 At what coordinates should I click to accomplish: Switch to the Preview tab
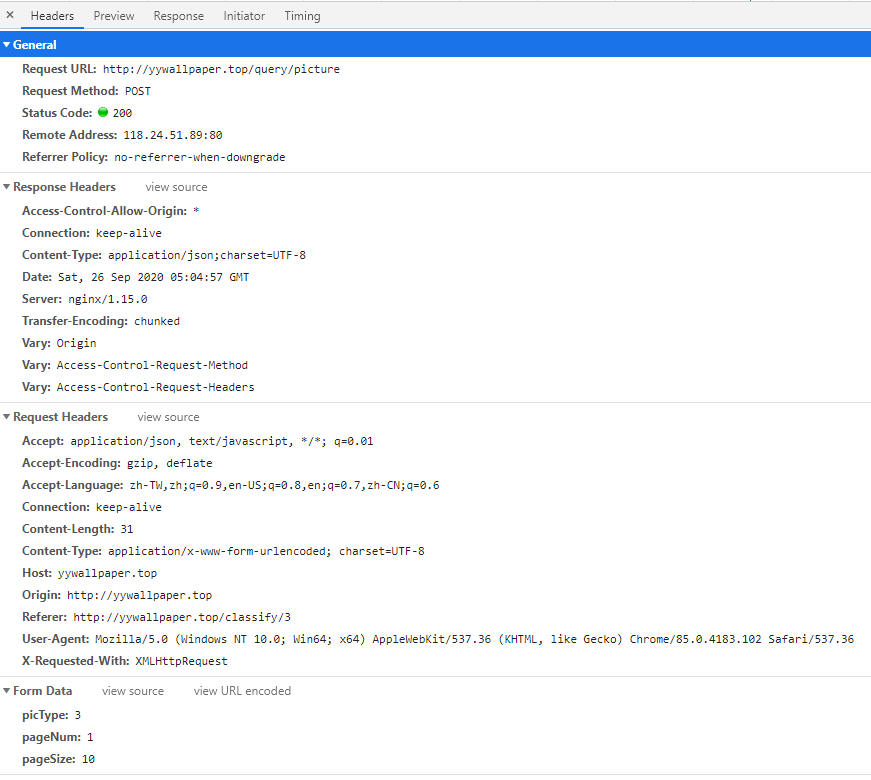[x=113, y=16]
